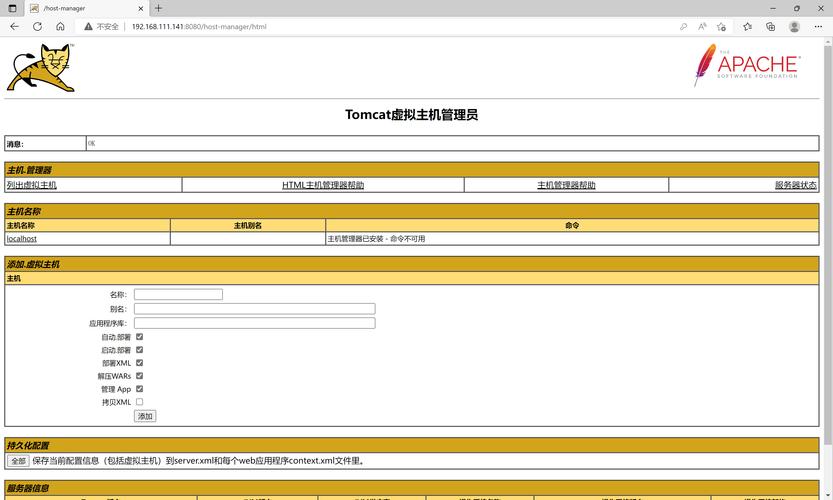833x500 pixels.
Task: Open the browser profile avatar
Action: click(794, 27)
